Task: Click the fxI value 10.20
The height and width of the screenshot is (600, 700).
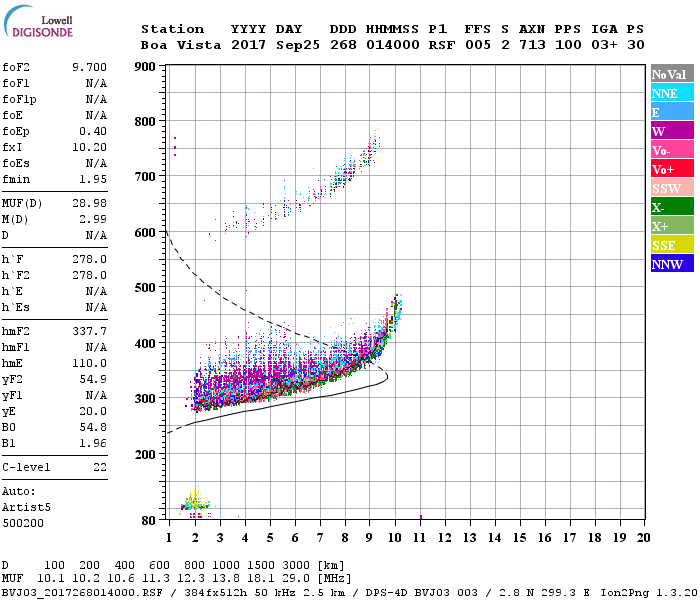Action: pos(89,147)
